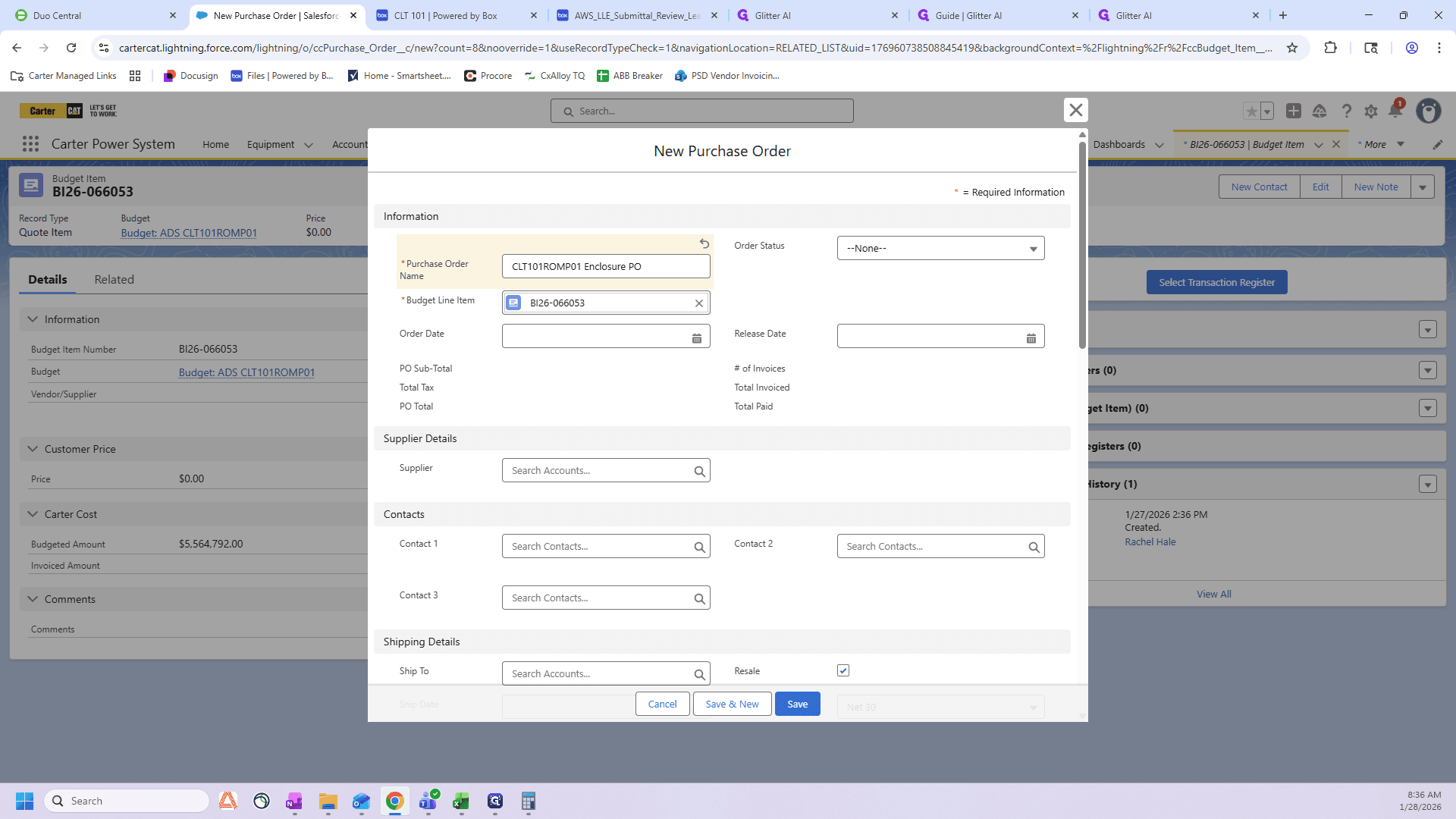The height and width of the screenshot is (819, 1456).
Task: Click the Favorites star icon
Action: coord(1251,111)
